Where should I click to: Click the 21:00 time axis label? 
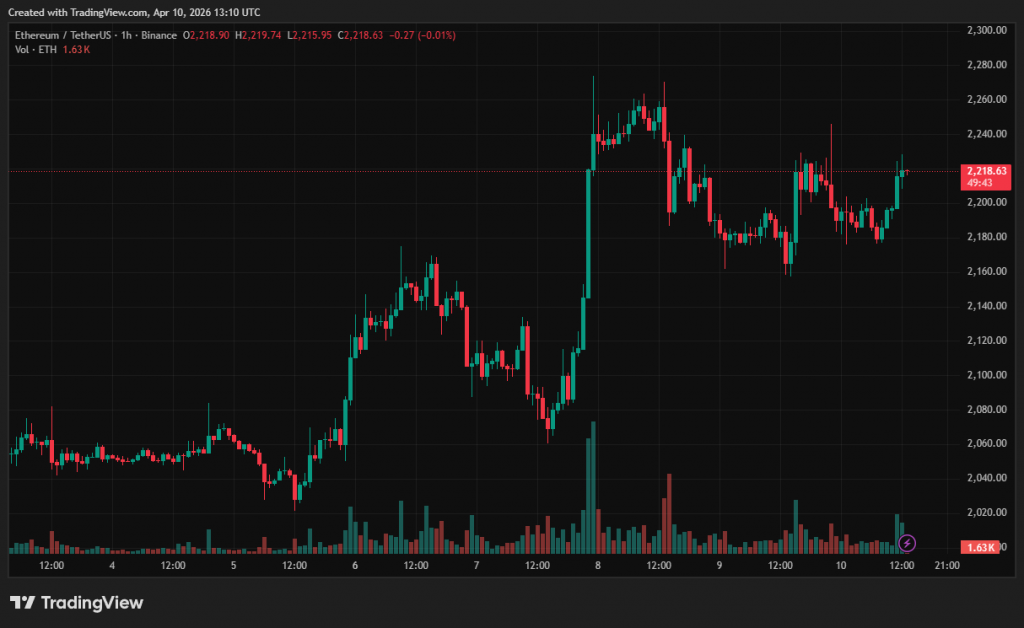946,565
